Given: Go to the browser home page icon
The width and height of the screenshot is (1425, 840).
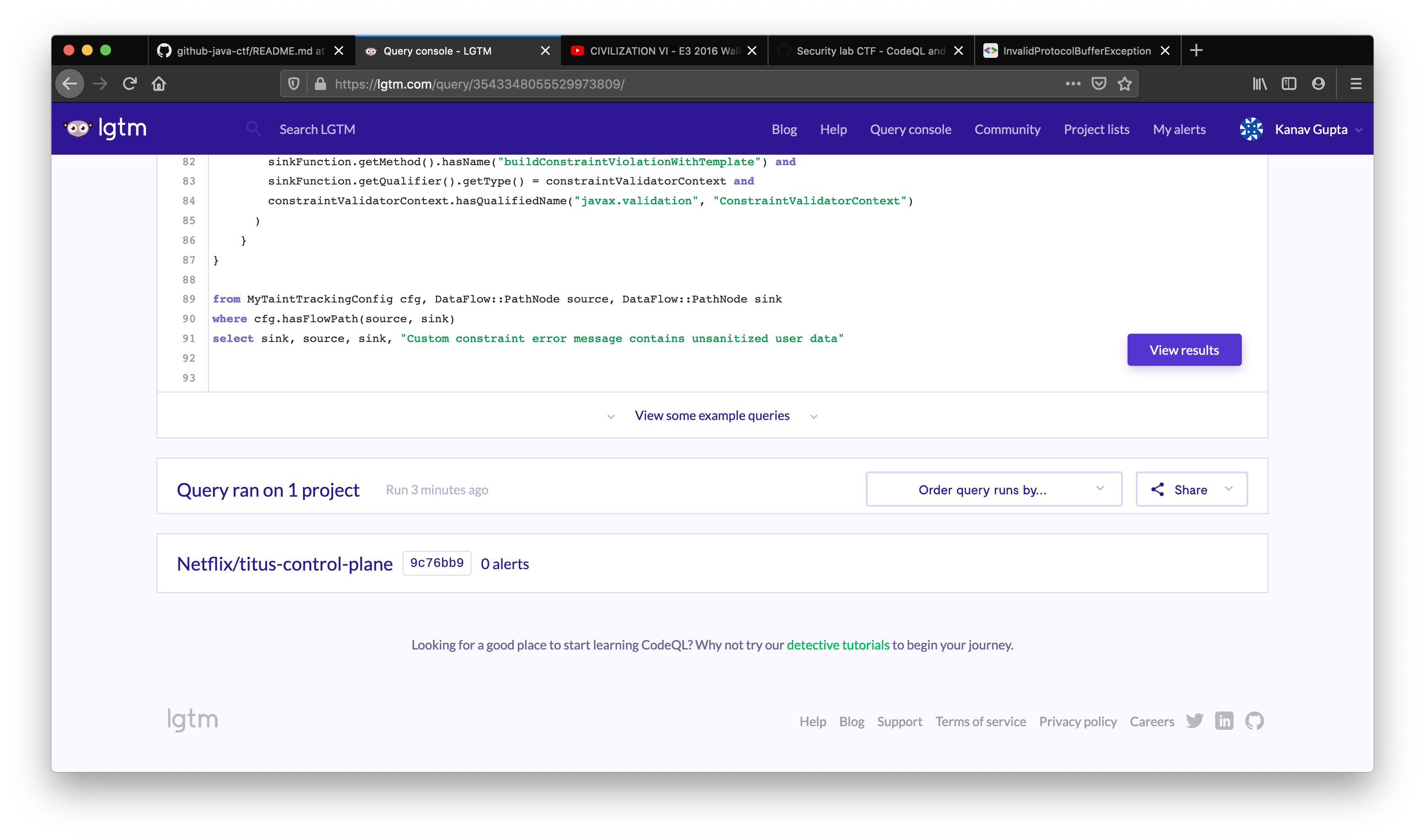Looking at the screenshot, I should click(x=159, y=84).
